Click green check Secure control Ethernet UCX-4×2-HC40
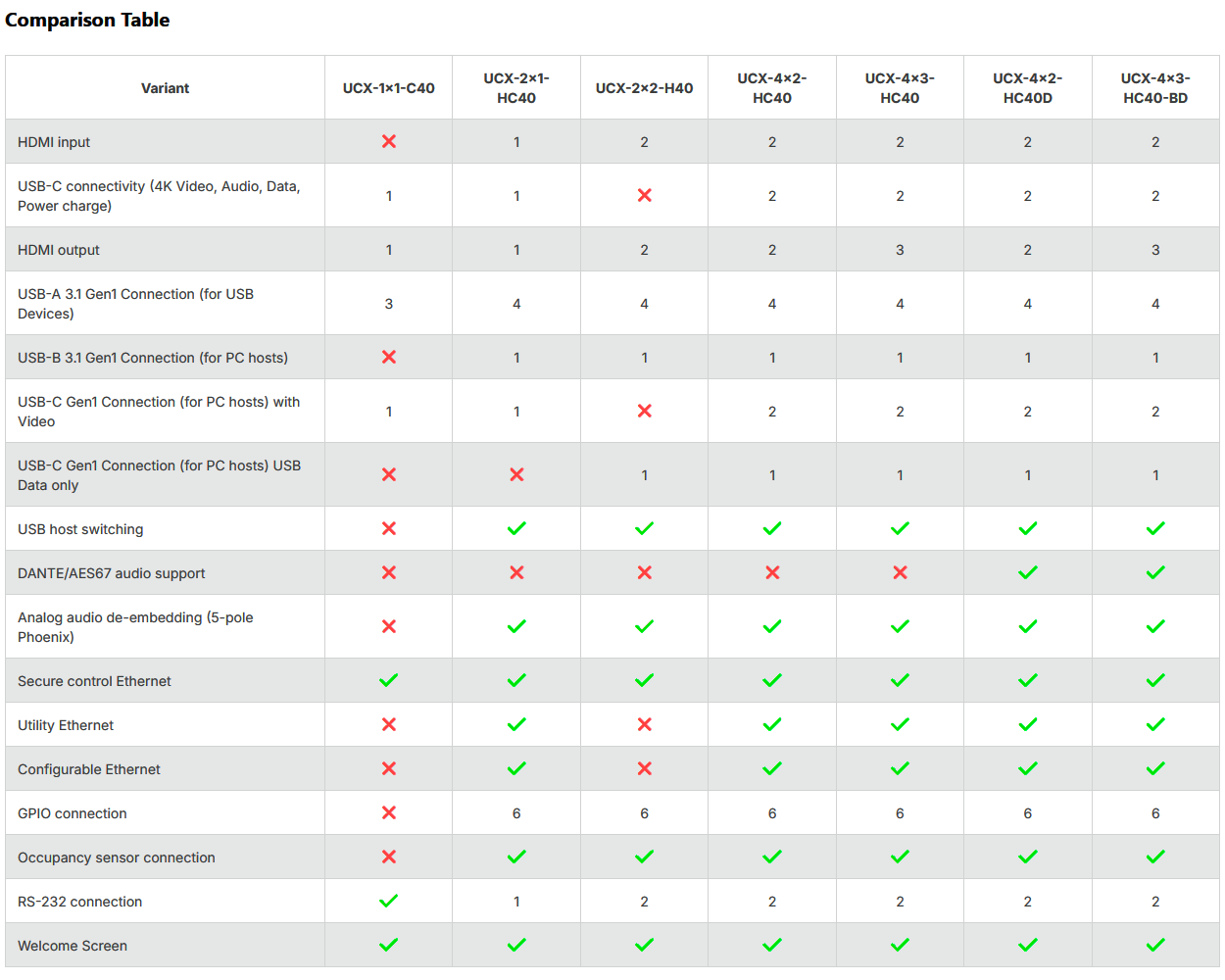The height and width of the screenshot is (980, 1225). [772, 680]
